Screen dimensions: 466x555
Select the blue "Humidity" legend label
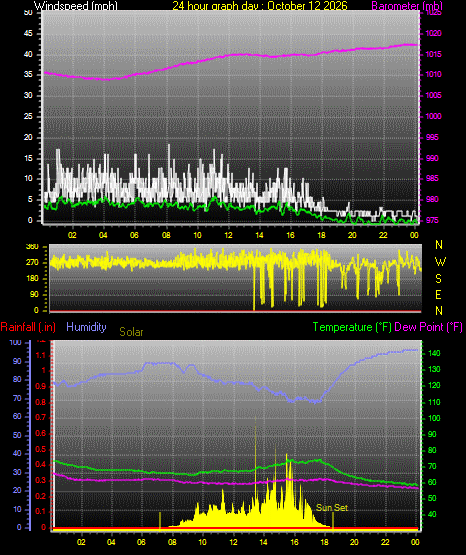coord(86,327)
